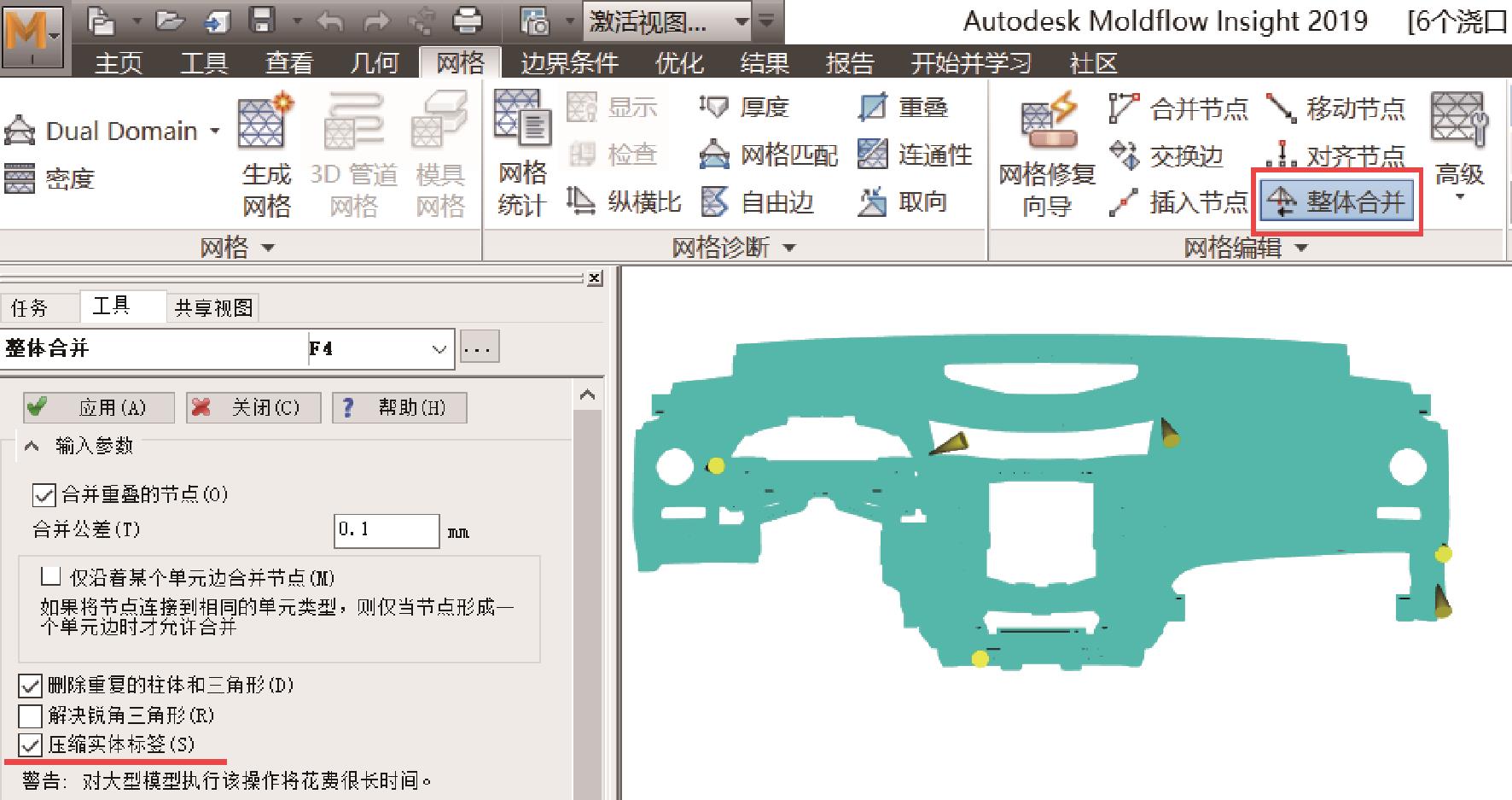Open the 网格修复向导 mesh repair wizard
This screenshot has height=800, width=1512.
coord(1047,155)
